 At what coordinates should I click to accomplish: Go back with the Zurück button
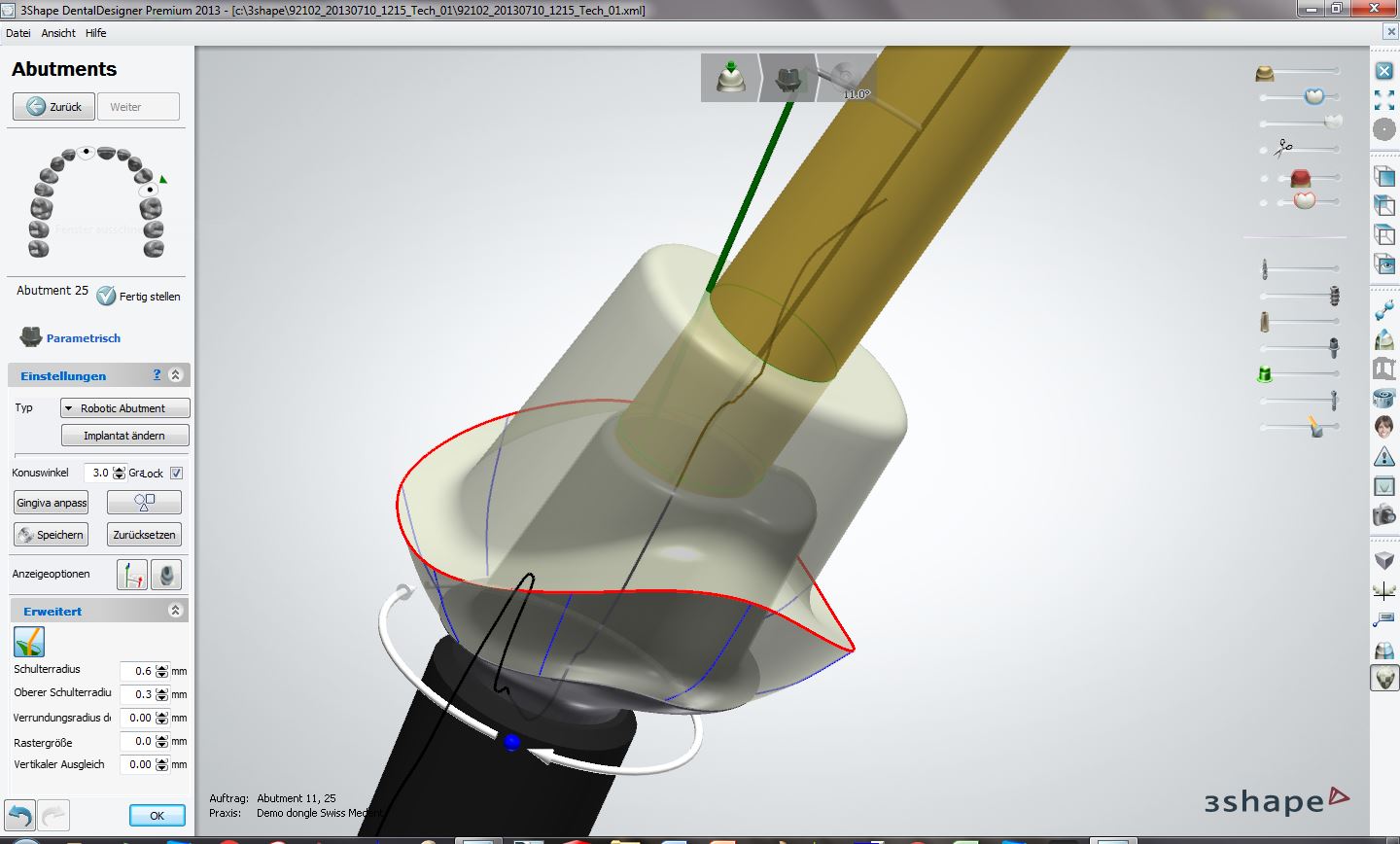54,107
